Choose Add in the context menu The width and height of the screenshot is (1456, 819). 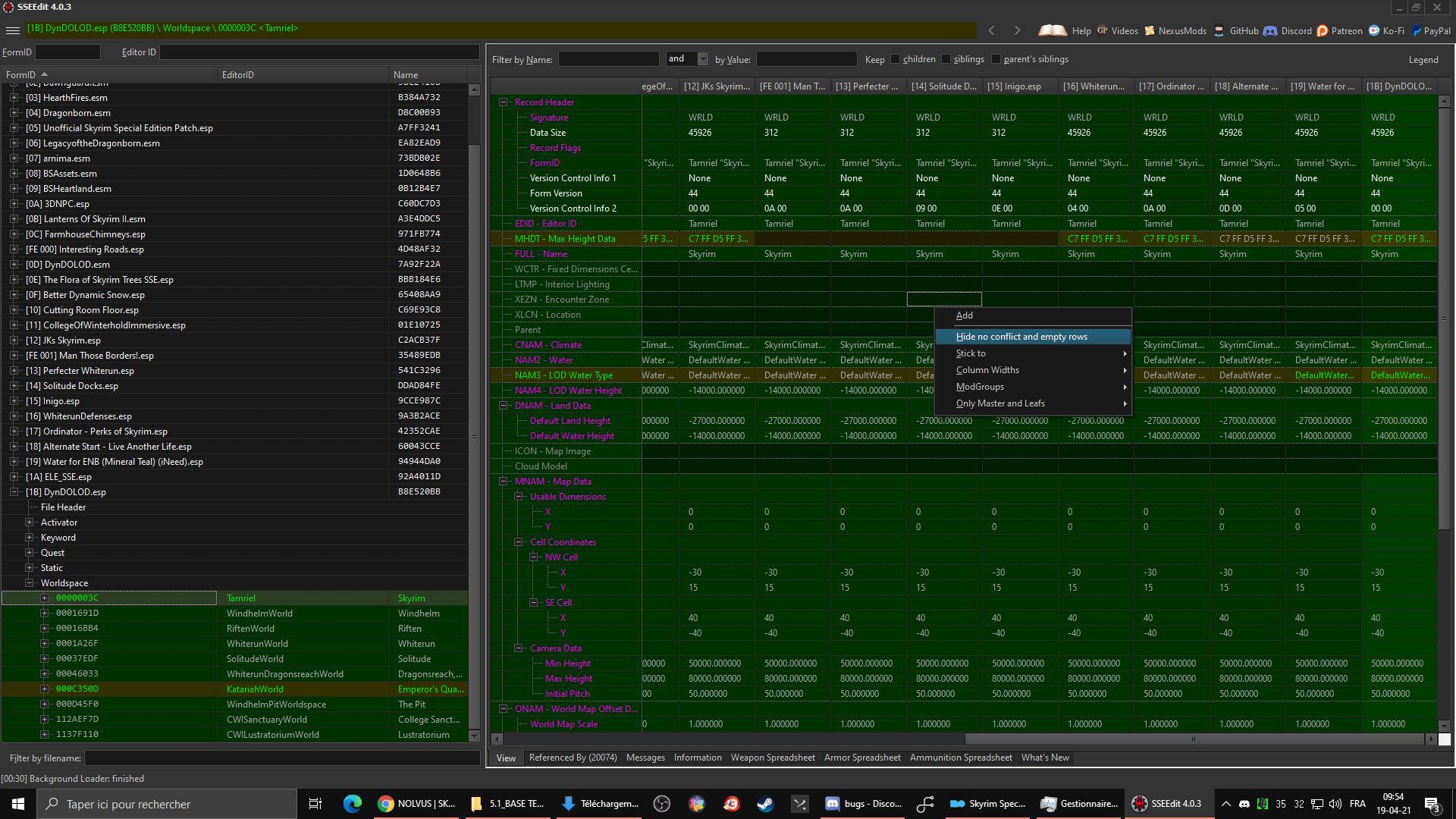point(1033,315)
